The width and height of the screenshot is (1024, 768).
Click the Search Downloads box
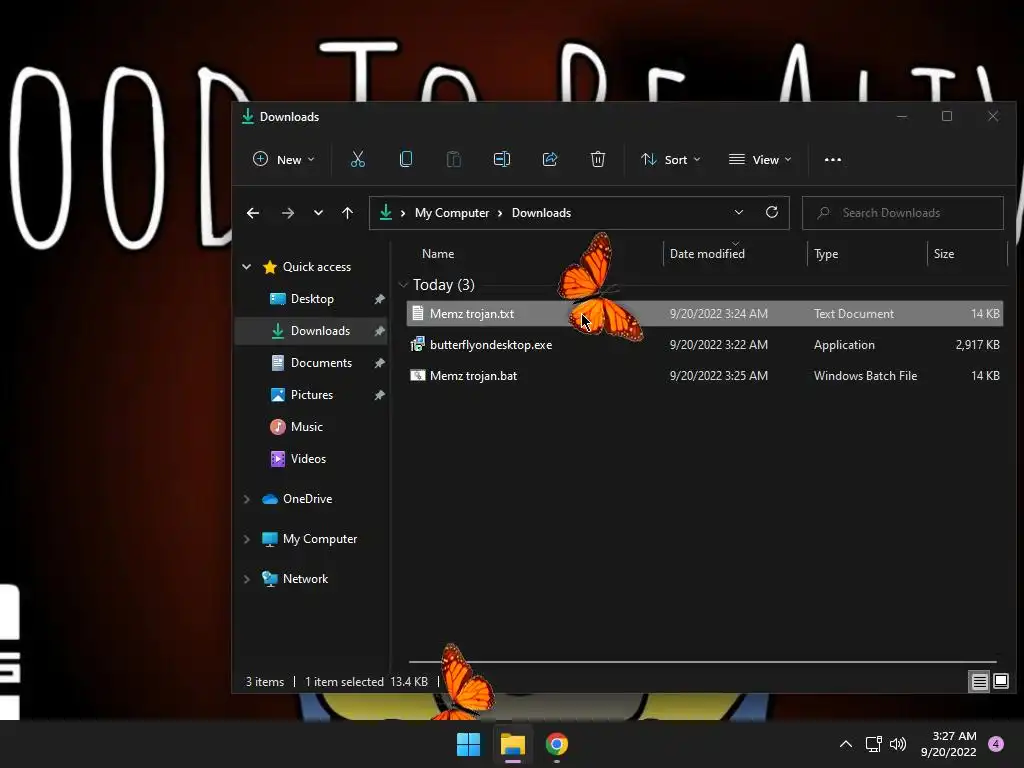coord(903,213)
